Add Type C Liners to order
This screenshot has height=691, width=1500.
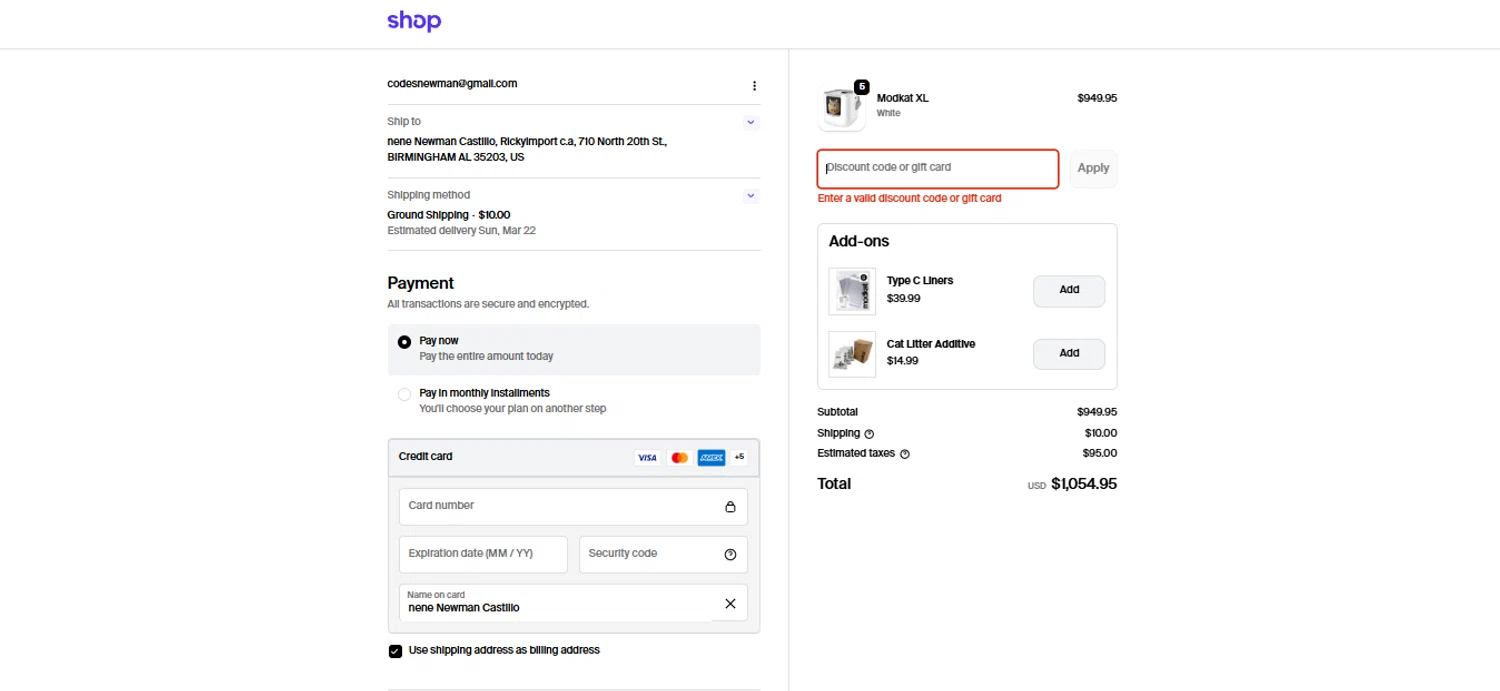coord(1069,291)
